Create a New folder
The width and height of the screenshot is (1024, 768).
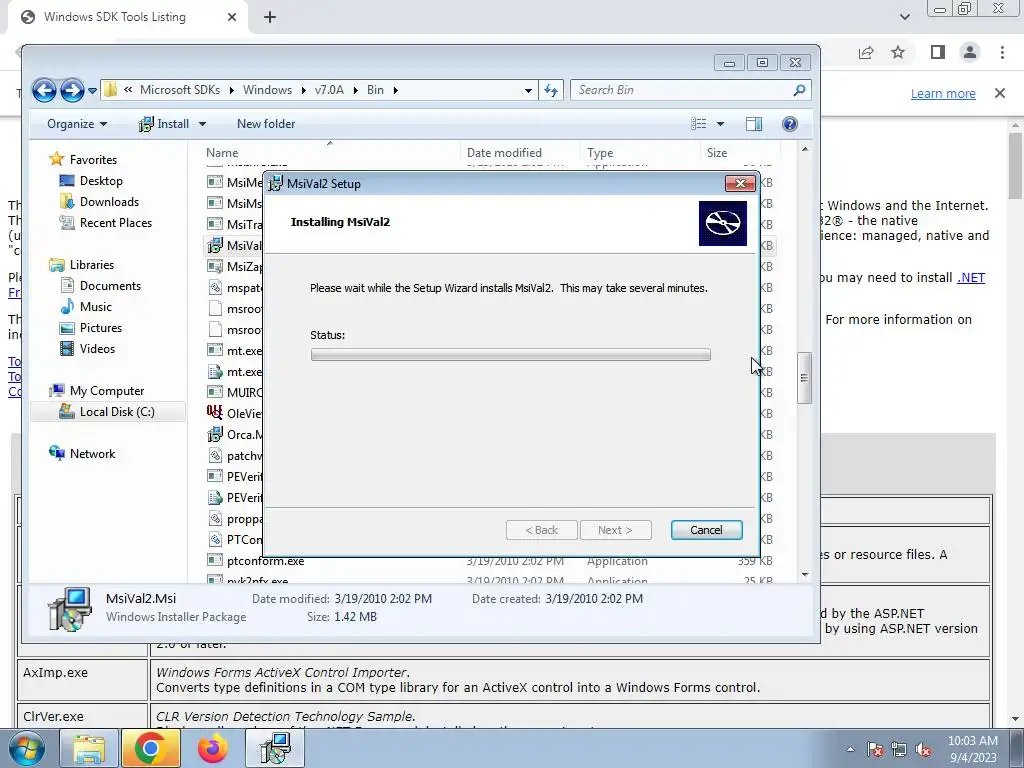[266, 124]
